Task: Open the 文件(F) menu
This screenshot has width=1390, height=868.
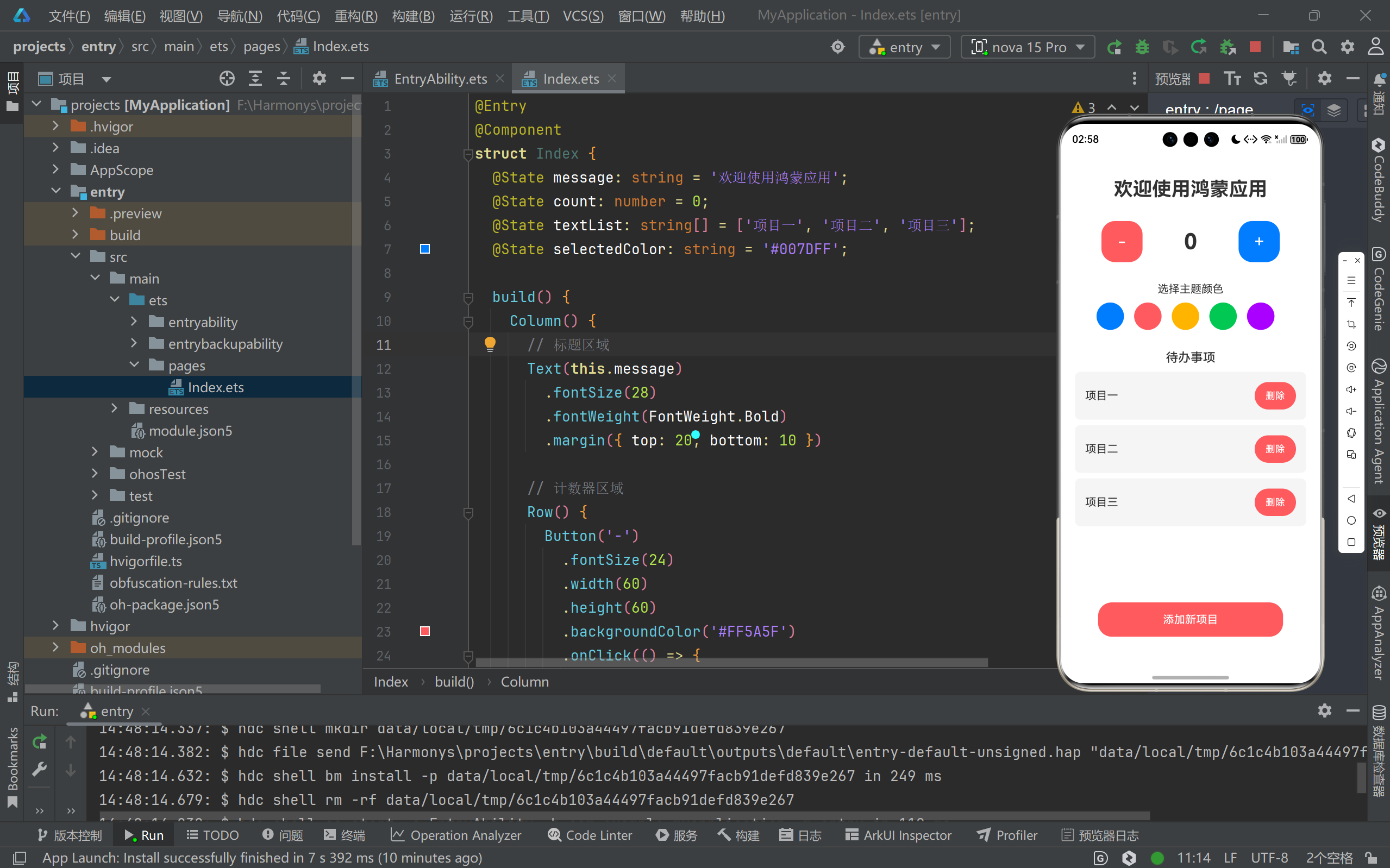Action: point(70,16)
